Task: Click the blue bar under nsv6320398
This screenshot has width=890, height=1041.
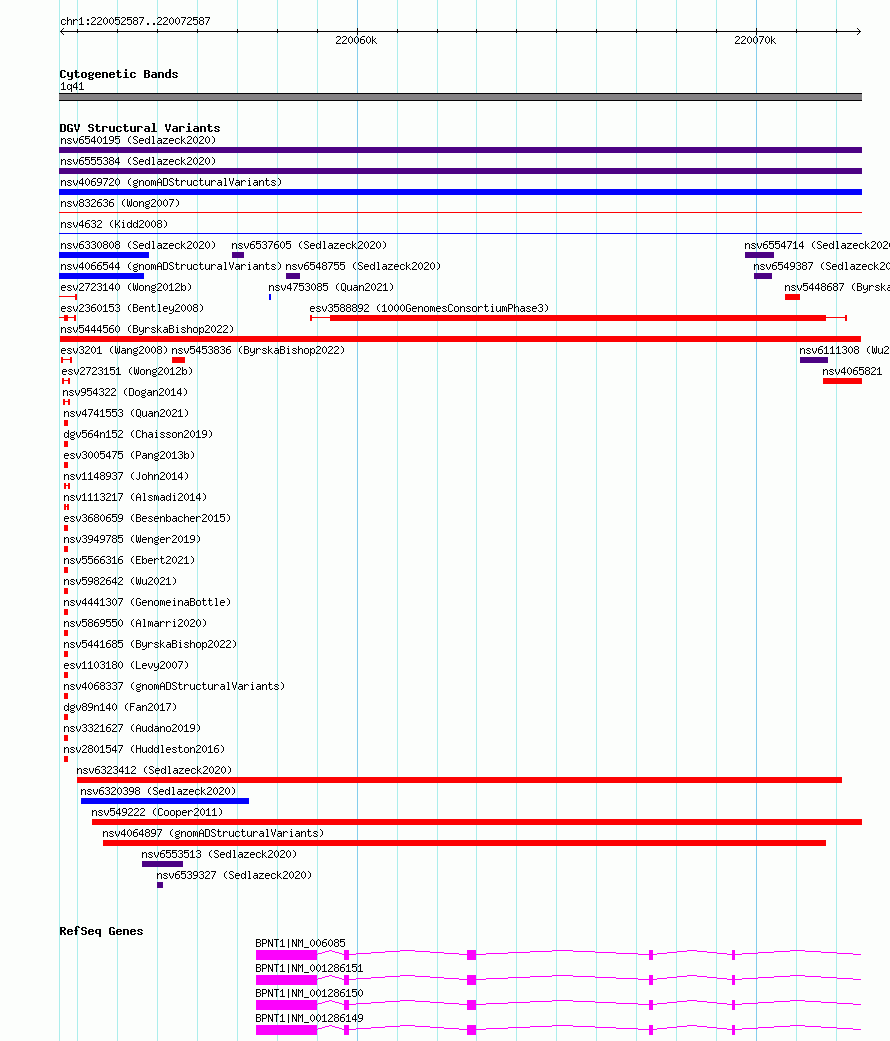Action: (x=165, y=801)
